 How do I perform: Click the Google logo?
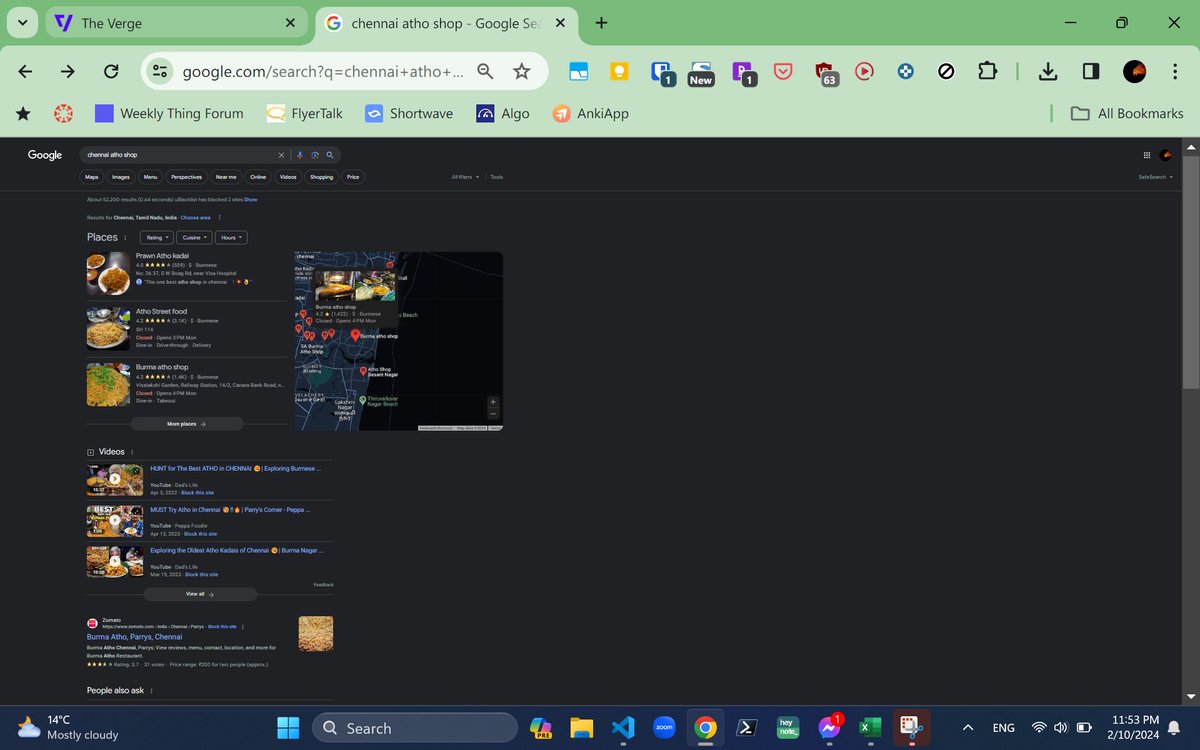coord(45,155)
